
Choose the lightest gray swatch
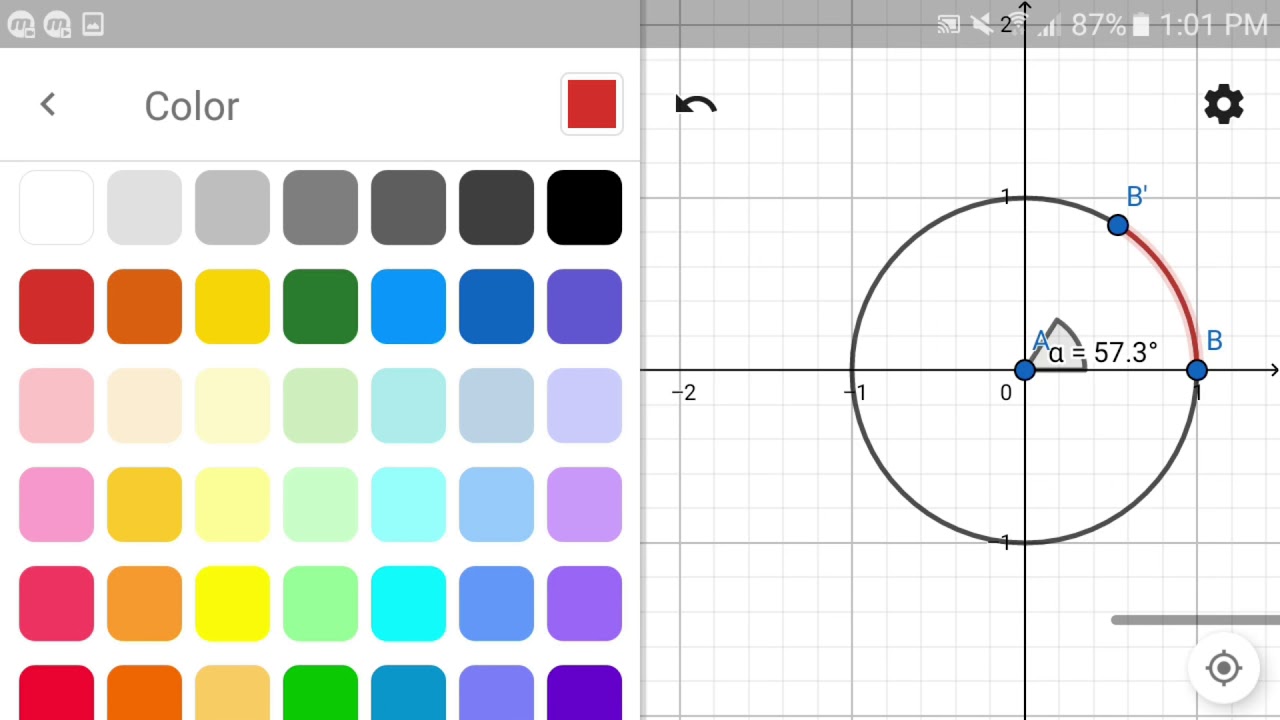[x=144, y=207]
